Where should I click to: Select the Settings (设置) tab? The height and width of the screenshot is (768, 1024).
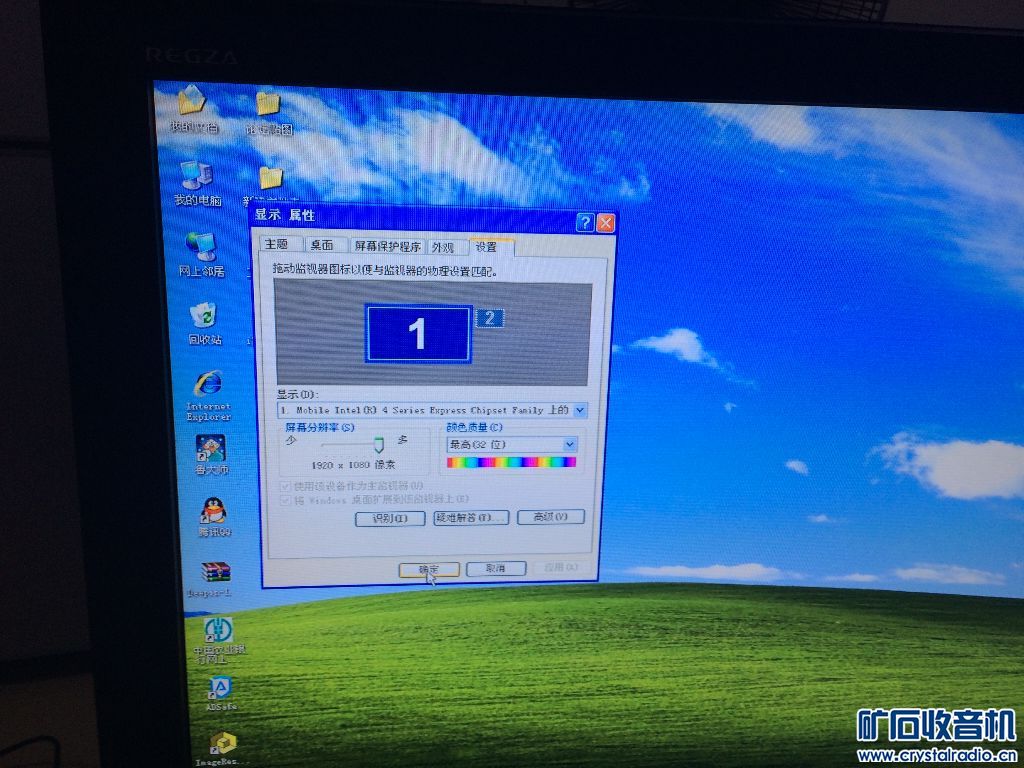pos(490,246)
